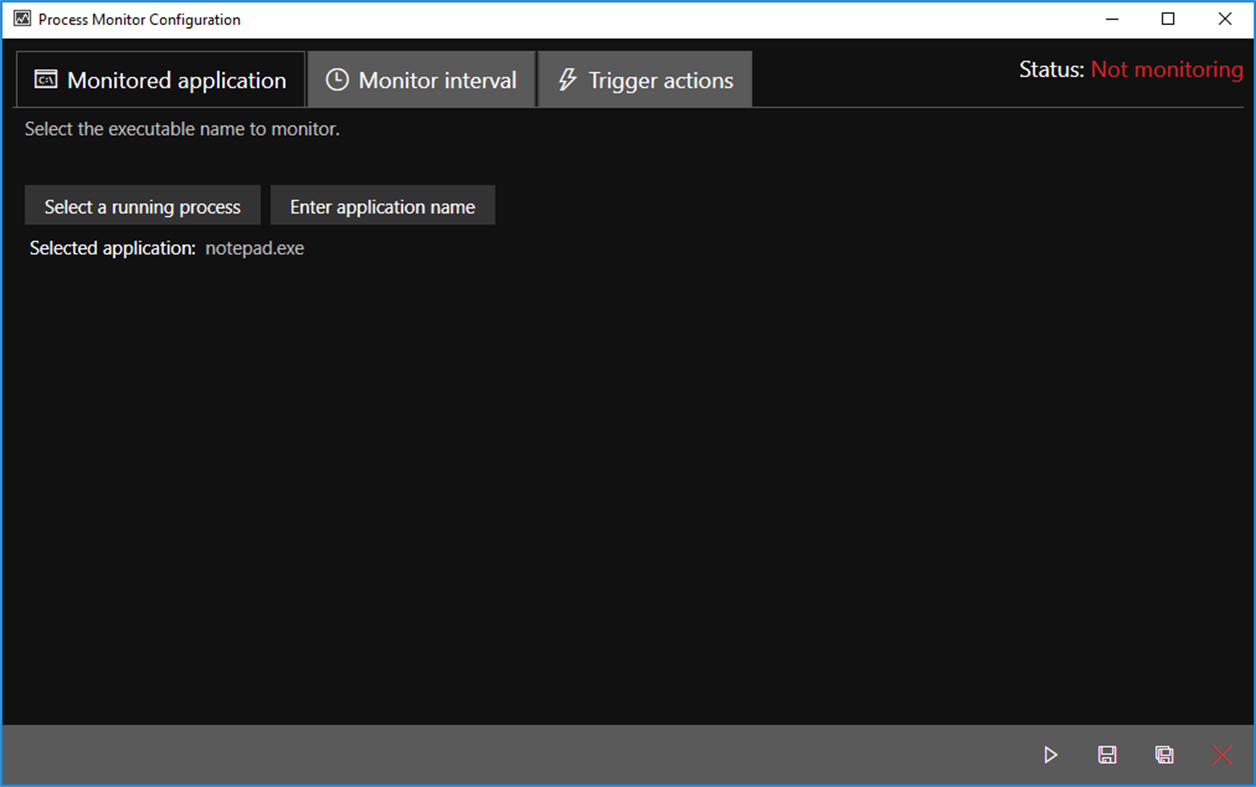Click the Enter application name button
This screenshot has height=787, width=1256.
point(382,206)
